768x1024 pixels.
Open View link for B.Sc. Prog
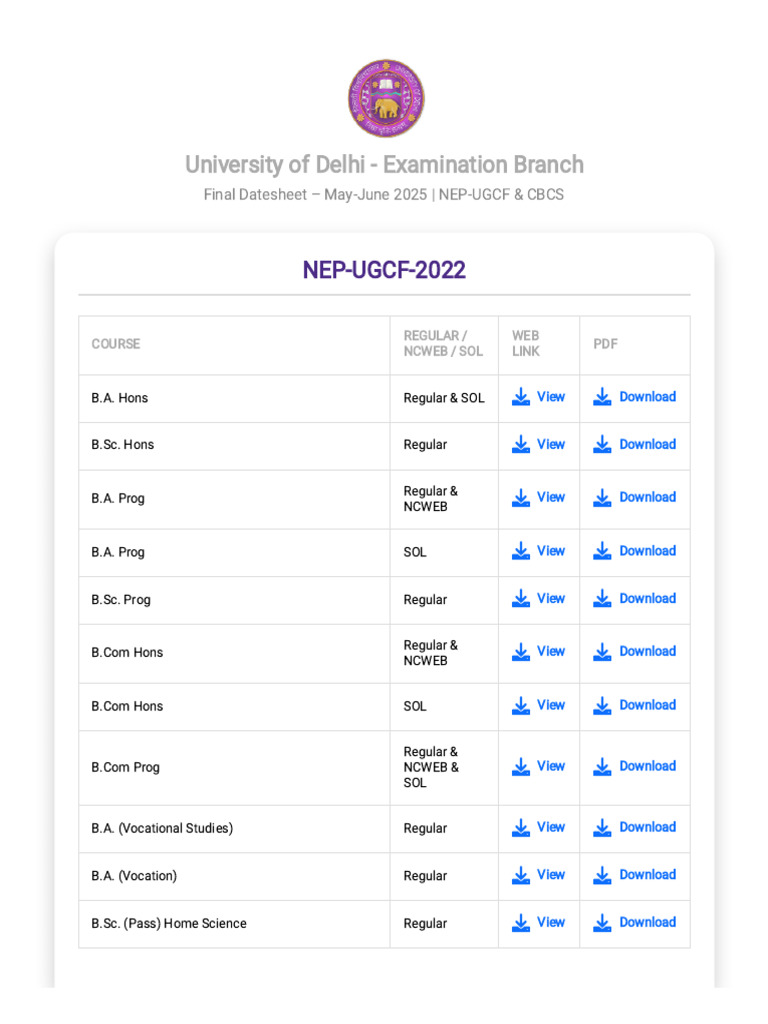coord(550,599)
